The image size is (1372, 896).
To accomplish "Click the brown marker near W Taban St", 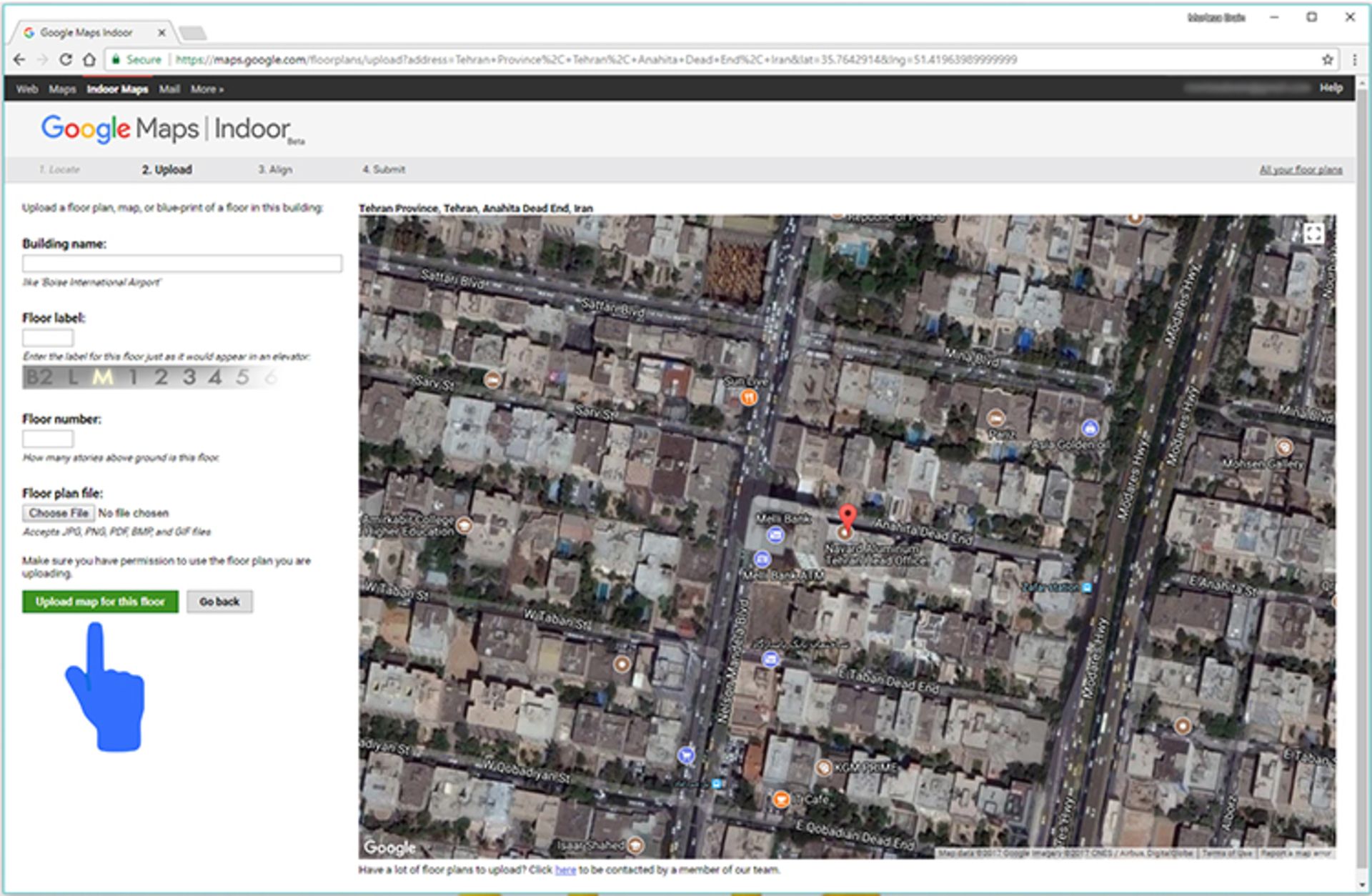I will (622, 664).
